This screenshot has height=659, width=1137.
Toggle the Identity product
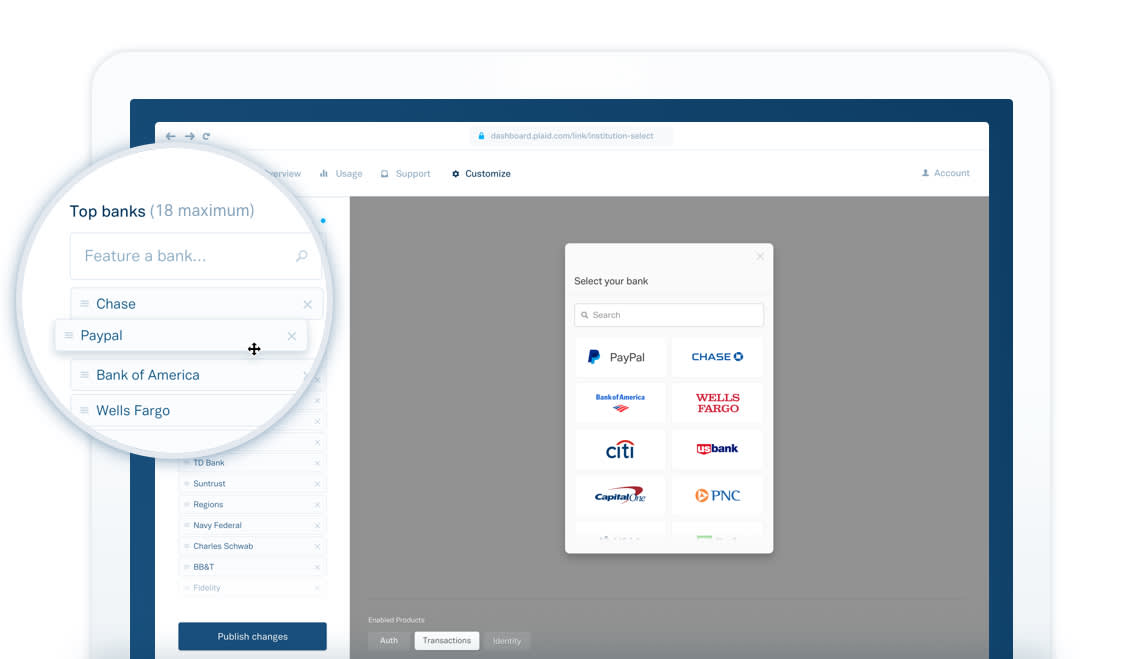point(507,641)
